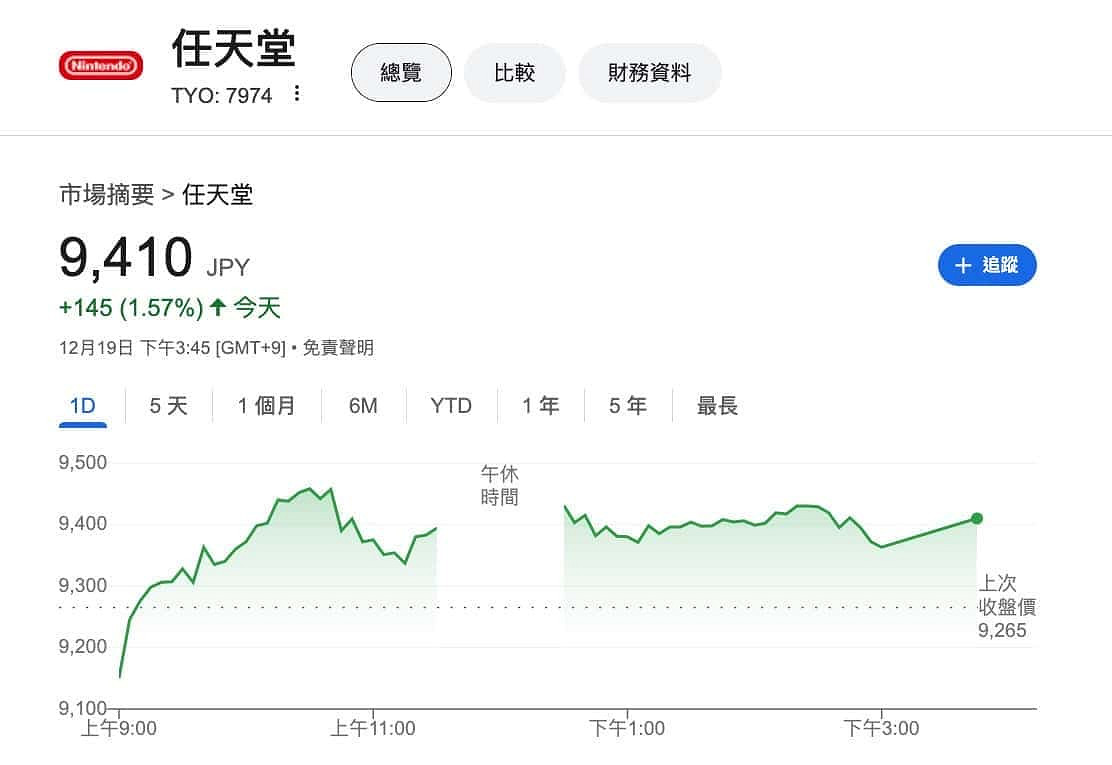Switch chart to 1 年 range

pos(540,406)
